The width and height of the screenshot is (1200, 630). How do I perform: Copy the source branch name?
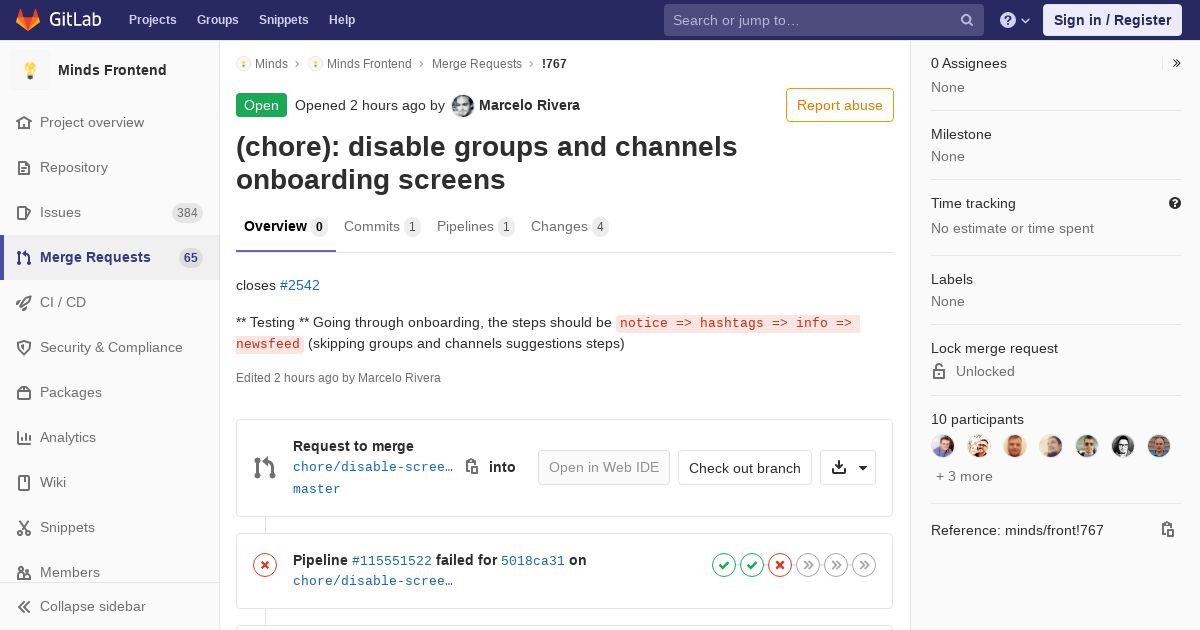472,467
